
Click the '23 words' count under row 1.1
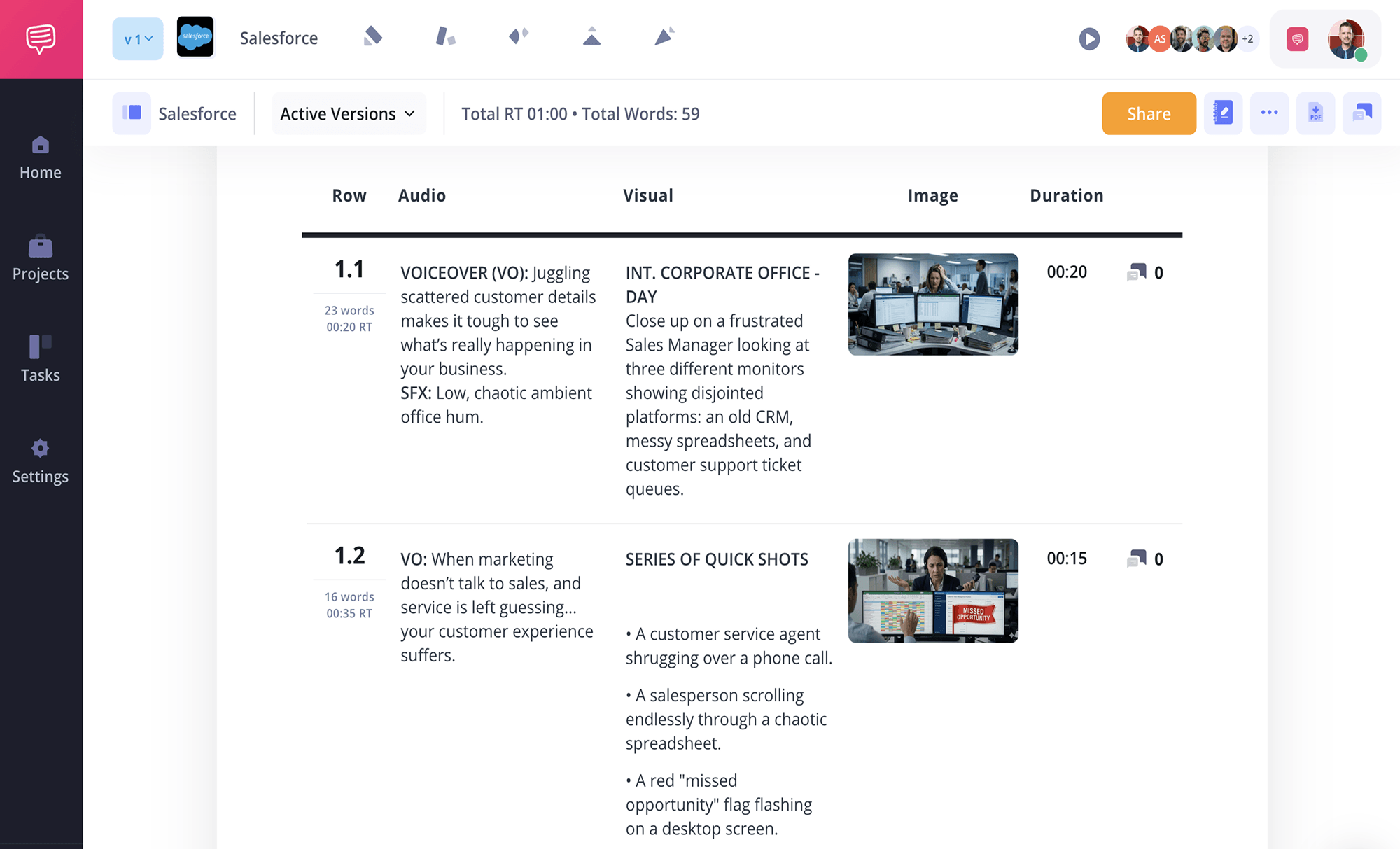tap(349, 310)
